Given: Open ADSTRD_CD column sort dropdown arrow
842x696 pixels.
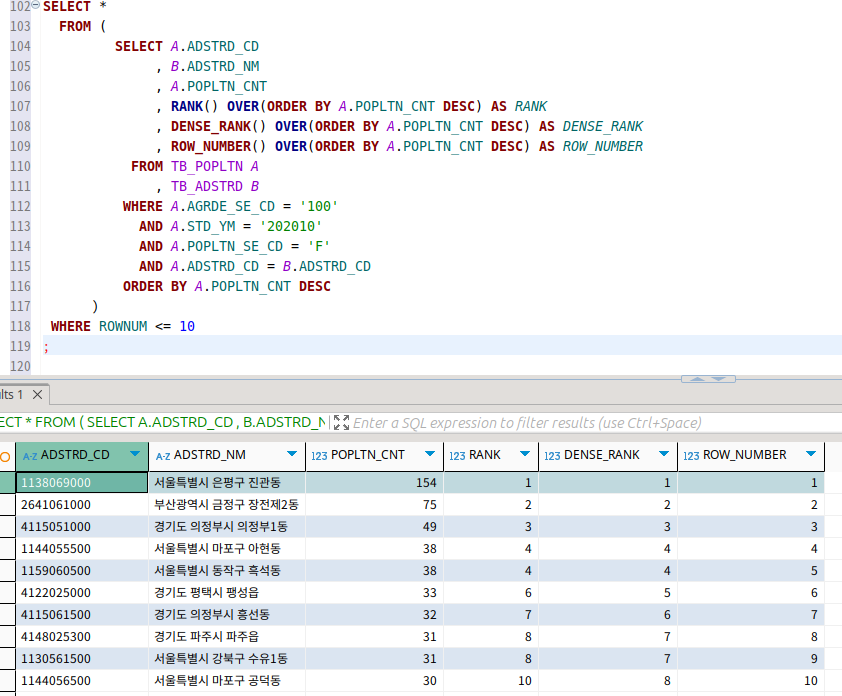Looking at the screenshot, I should click(x=135, y=454).
